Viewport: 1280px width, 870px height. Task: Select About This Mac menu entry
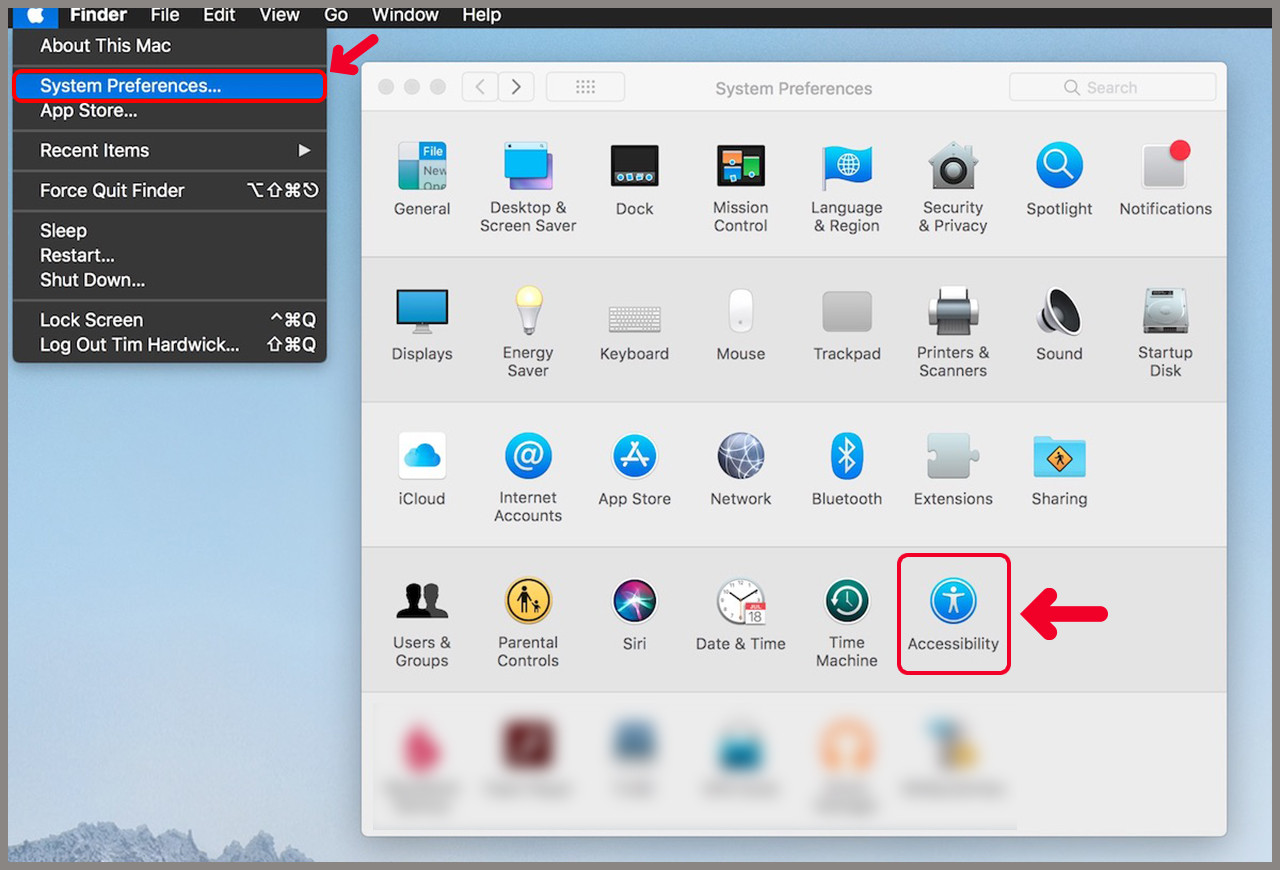[x=170, y=46]
